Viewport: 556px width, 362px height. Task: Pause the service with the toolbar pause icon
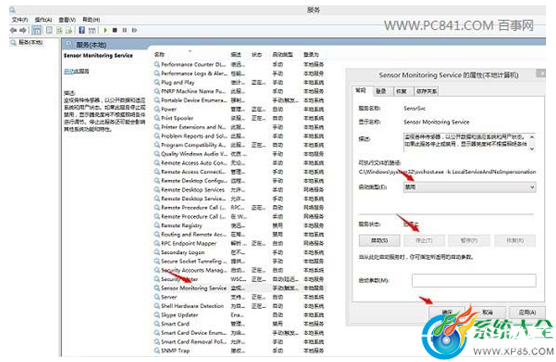[124, 30]
